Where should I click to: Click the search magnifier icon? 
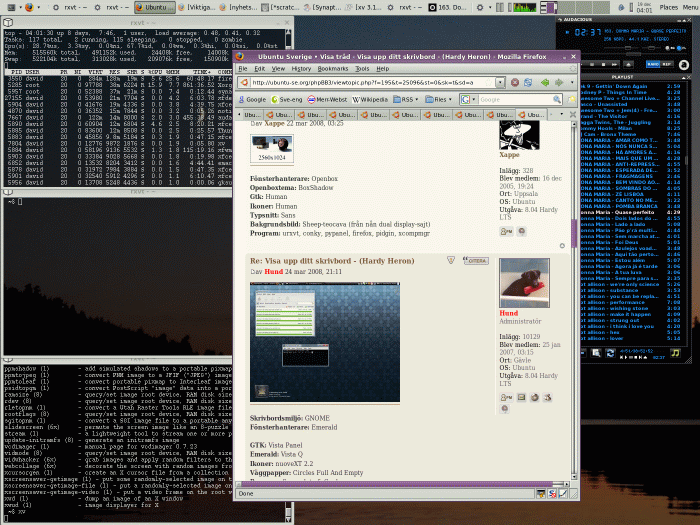[x=557, y=100]
